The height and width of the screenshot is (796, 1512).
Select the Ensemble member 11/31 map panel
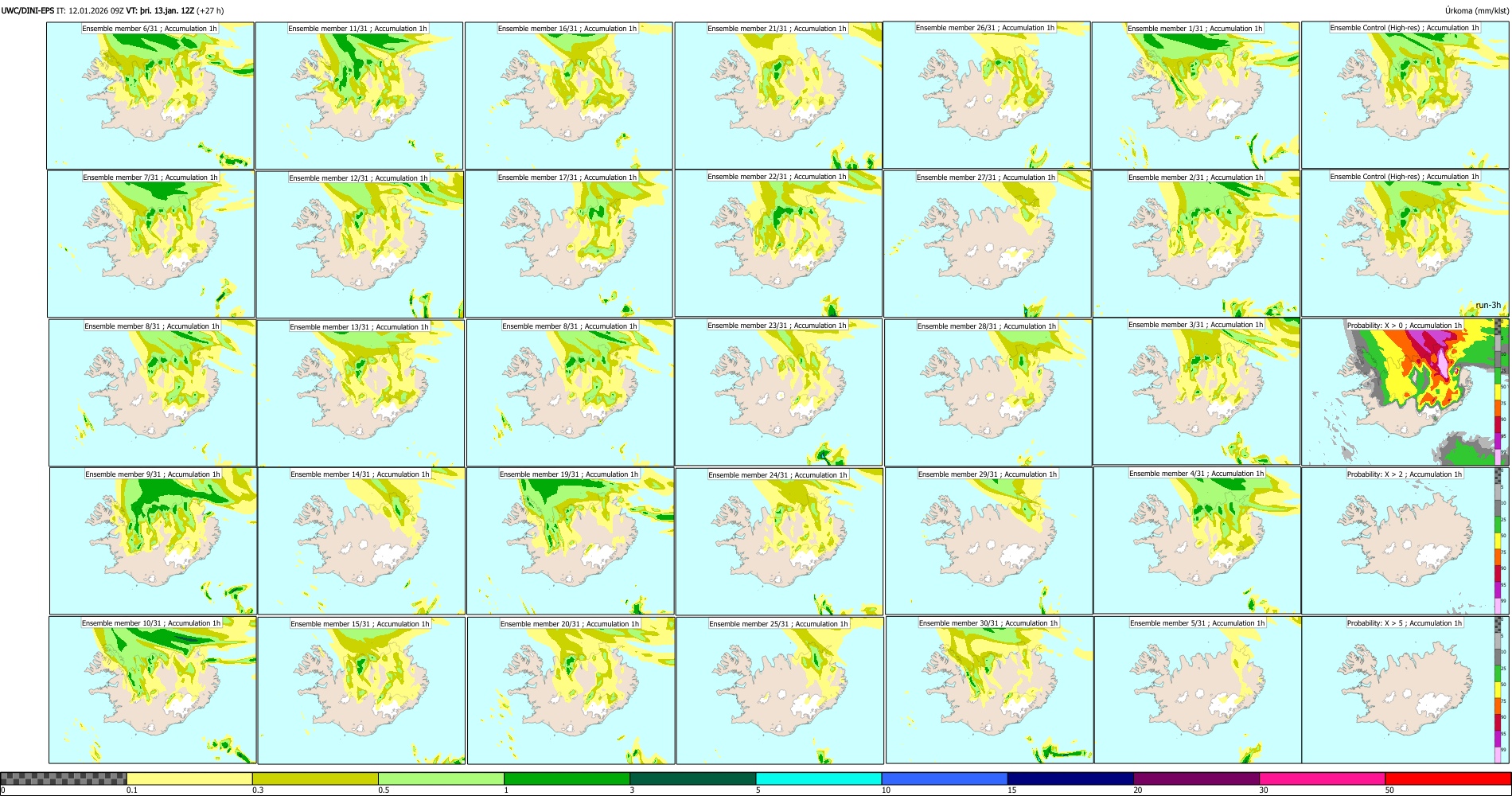tap(359, 96)
